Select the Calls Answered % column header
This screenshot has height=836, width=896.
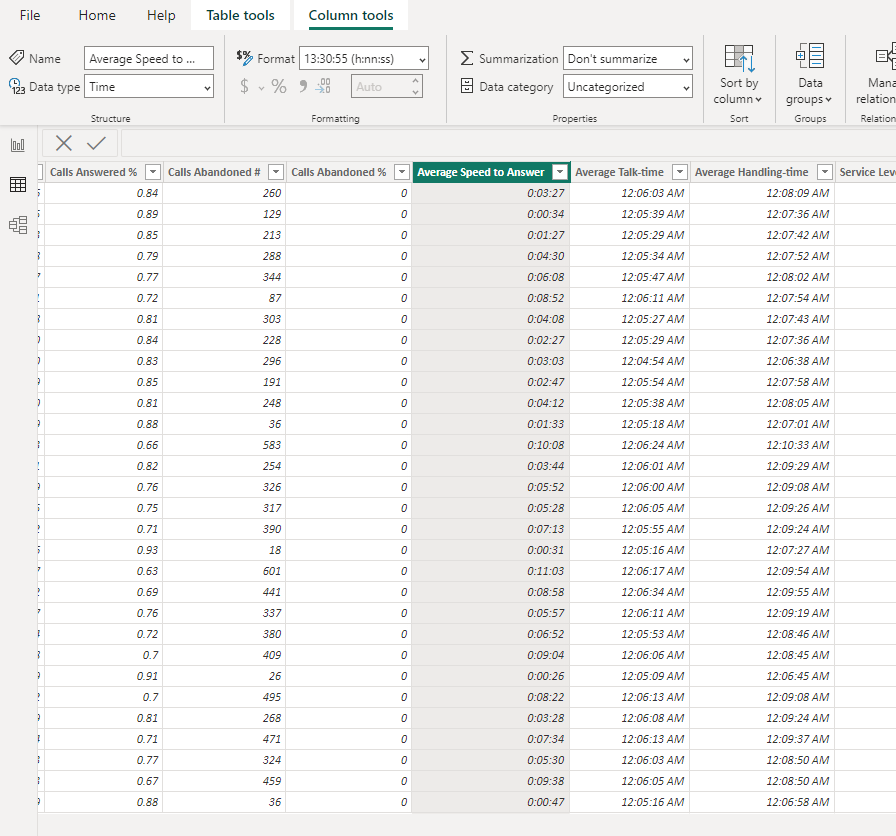[94, 172]
